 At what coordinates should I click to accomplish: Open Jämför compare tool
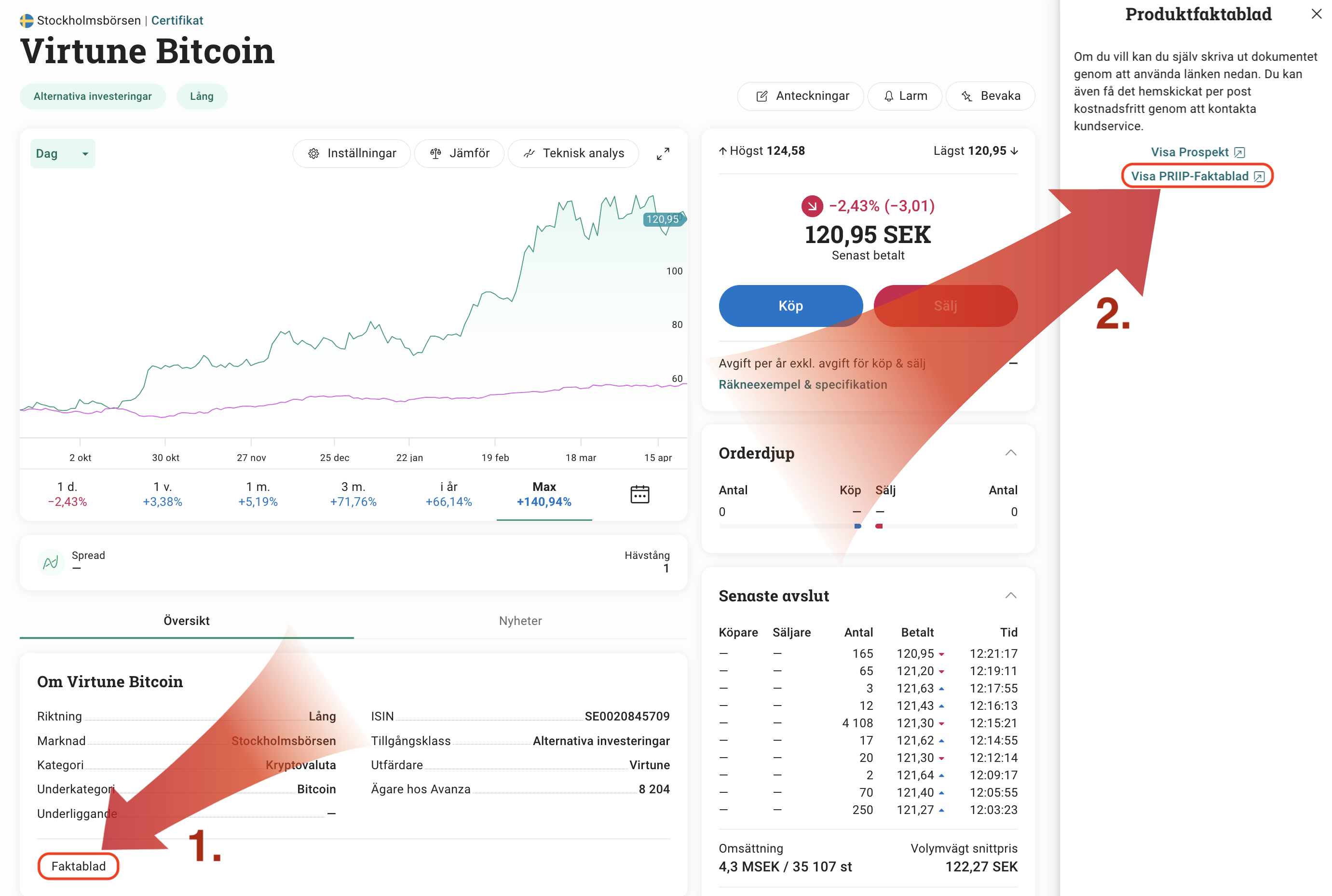(x=460, y=153)
